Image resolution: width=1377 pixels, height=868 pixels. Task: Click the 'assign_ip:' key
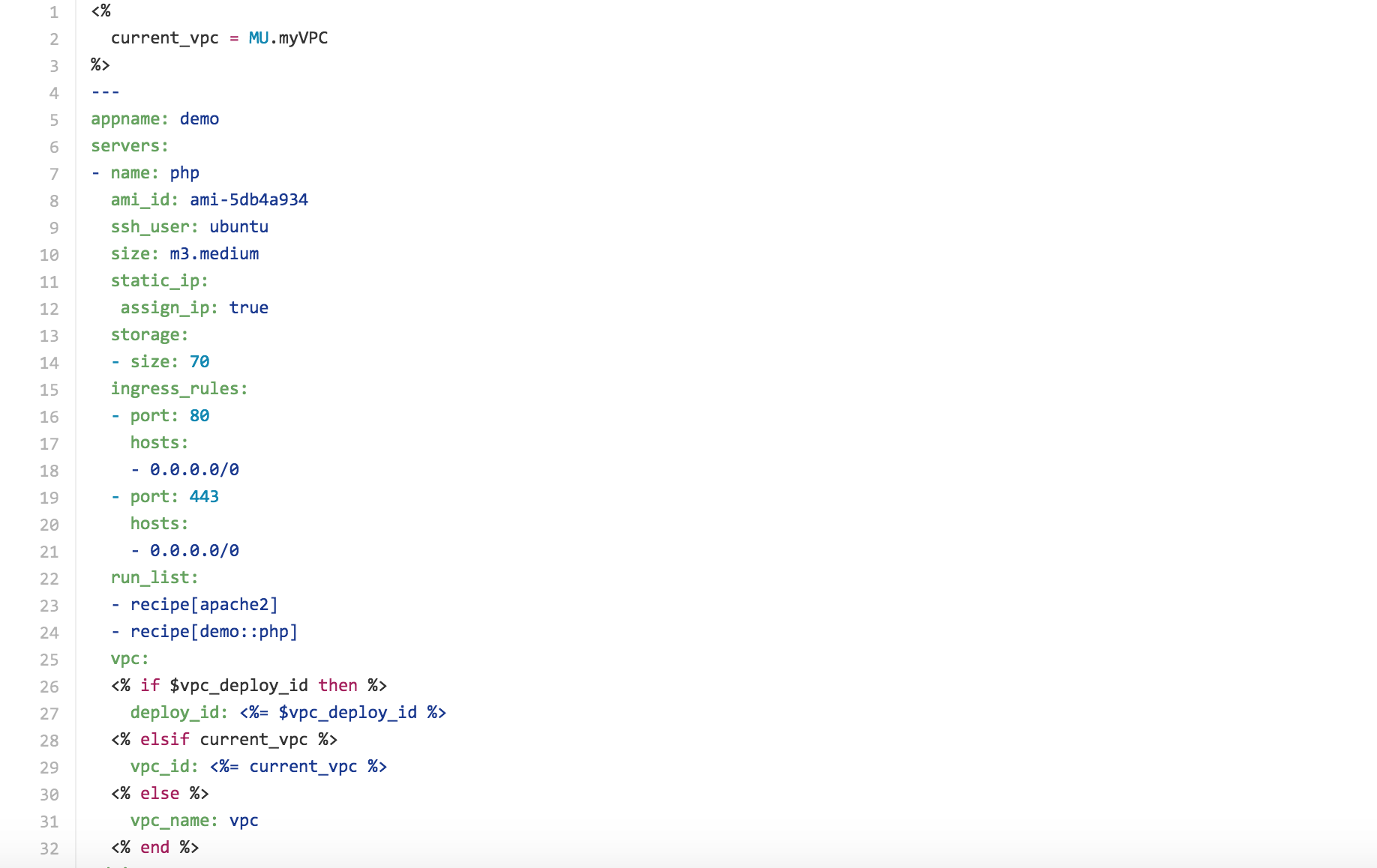(169, 308)
